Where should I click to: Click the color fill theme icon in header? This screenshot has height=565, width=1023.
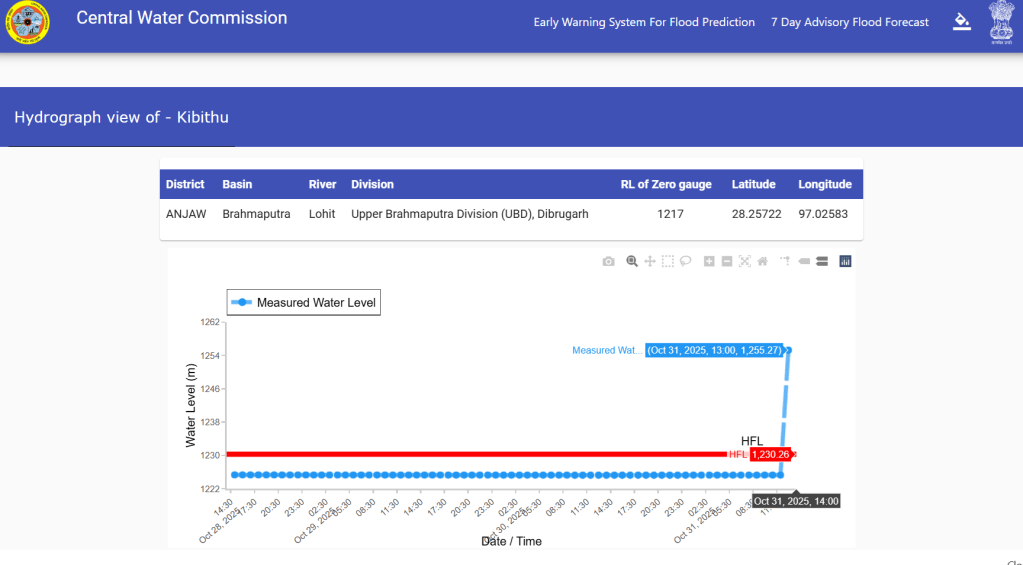[962, 21]
